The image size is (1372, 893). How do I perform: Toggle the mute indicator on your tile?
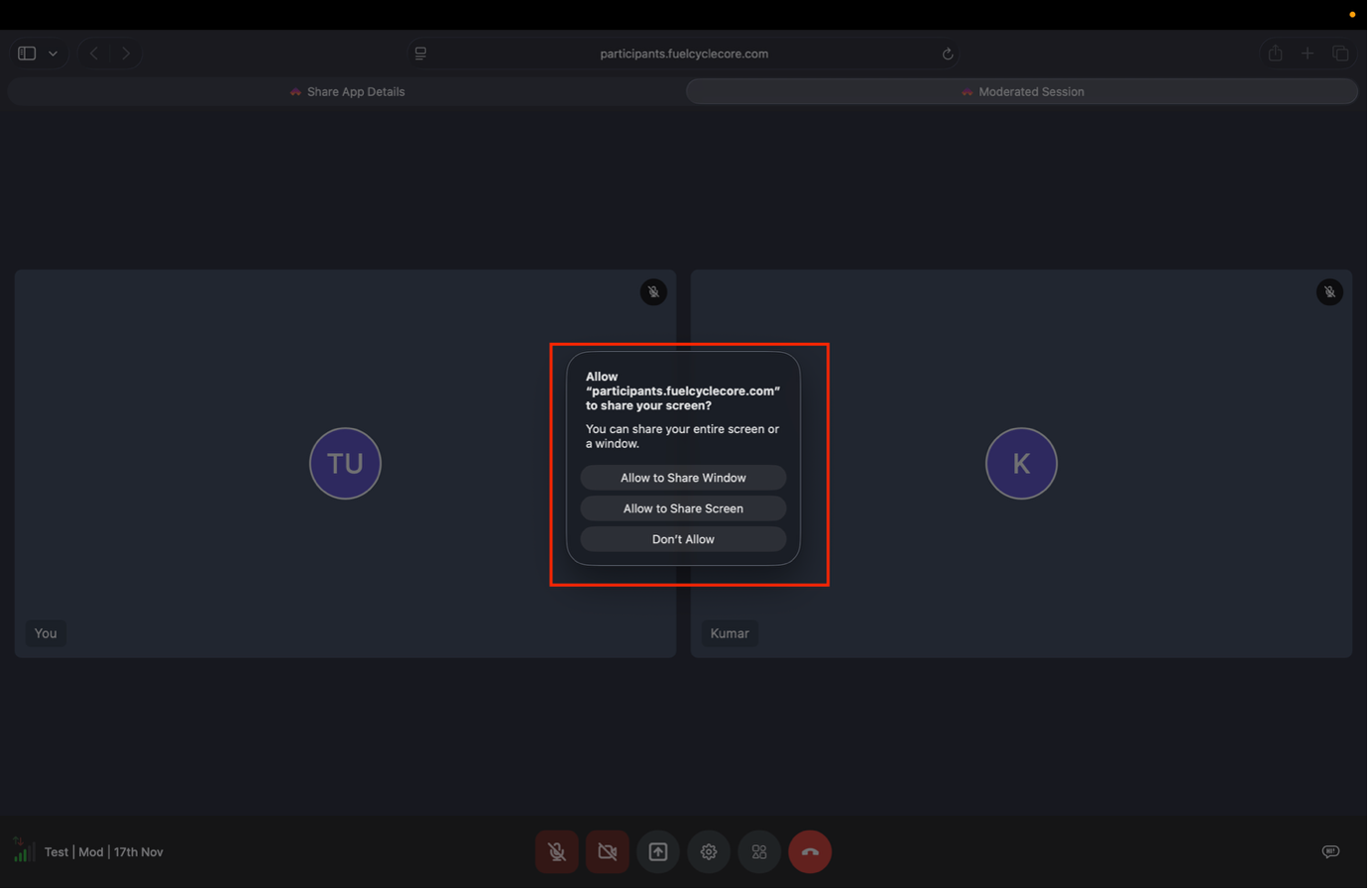653,291
